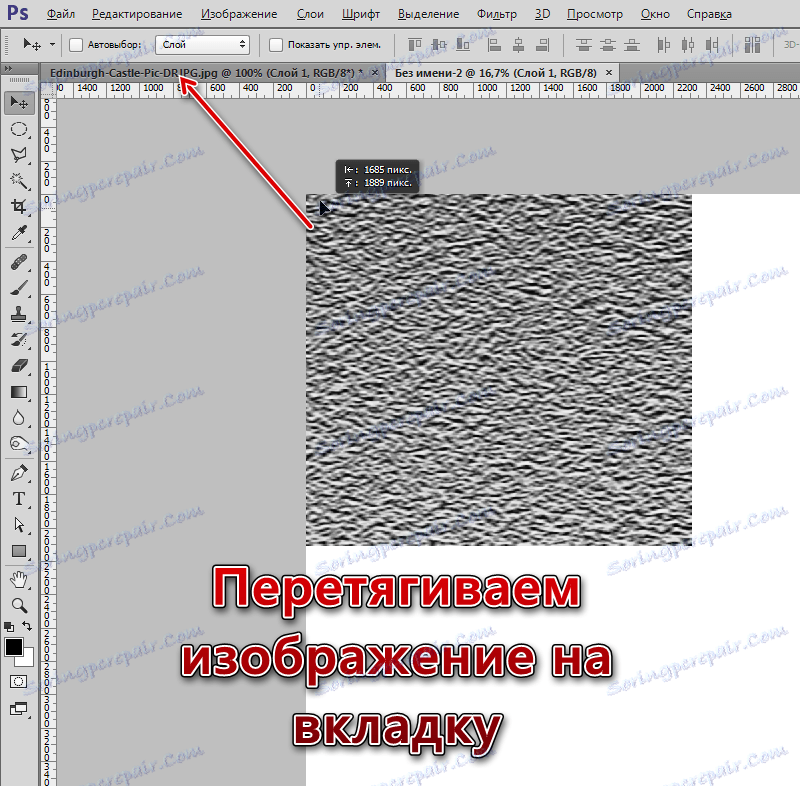Open the Фильтр menu
800x786 pixels.
[497, 14]
